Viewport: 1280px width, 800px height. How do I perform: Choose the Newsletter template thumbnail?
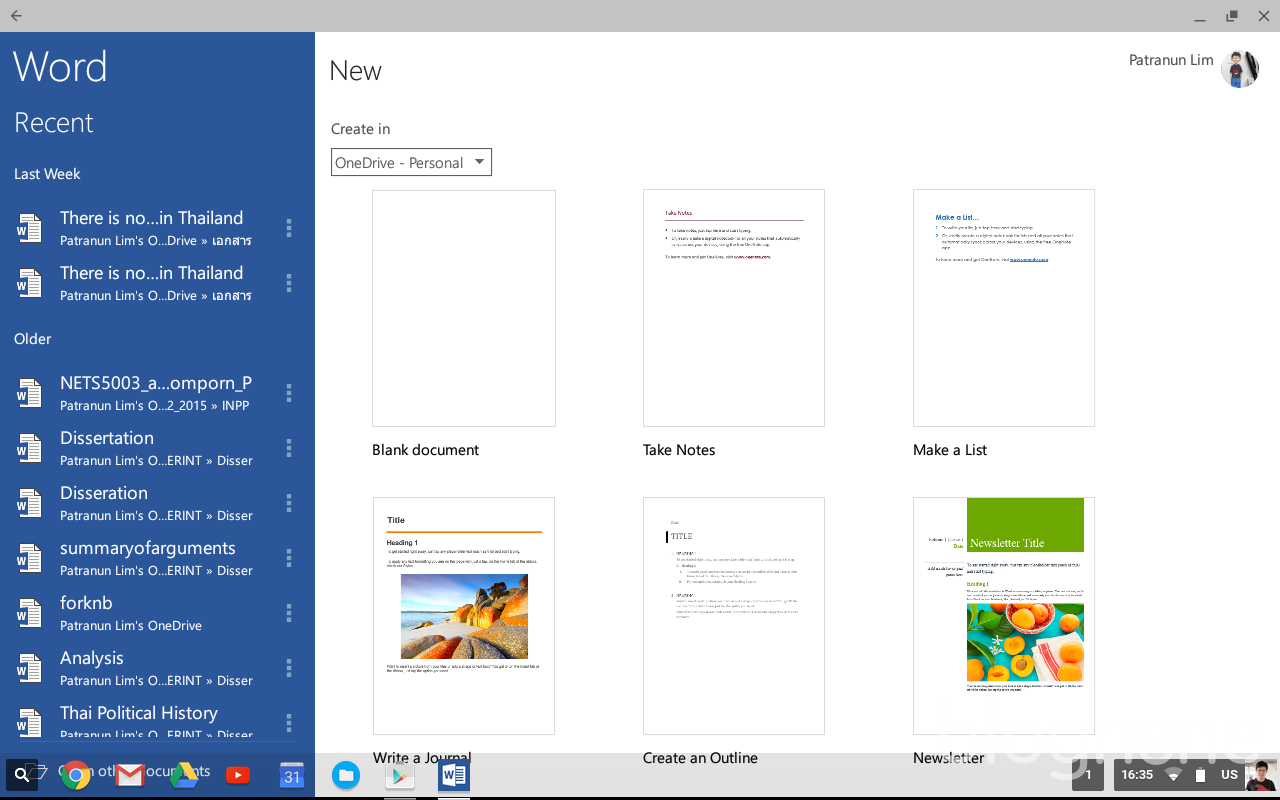coord(1004,616)
